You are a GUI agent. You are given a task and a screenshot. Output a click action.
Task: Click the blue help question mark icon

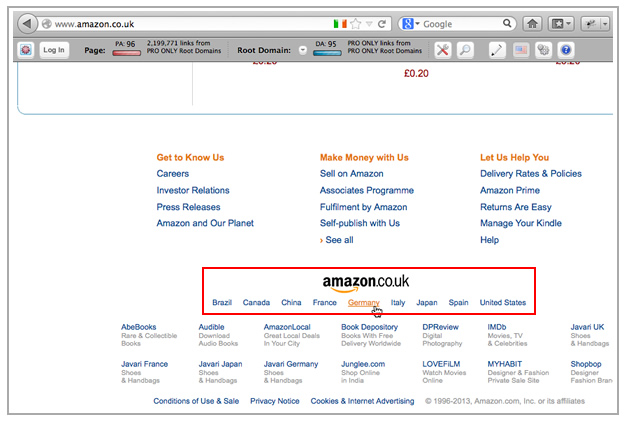[x=566, y=49]
